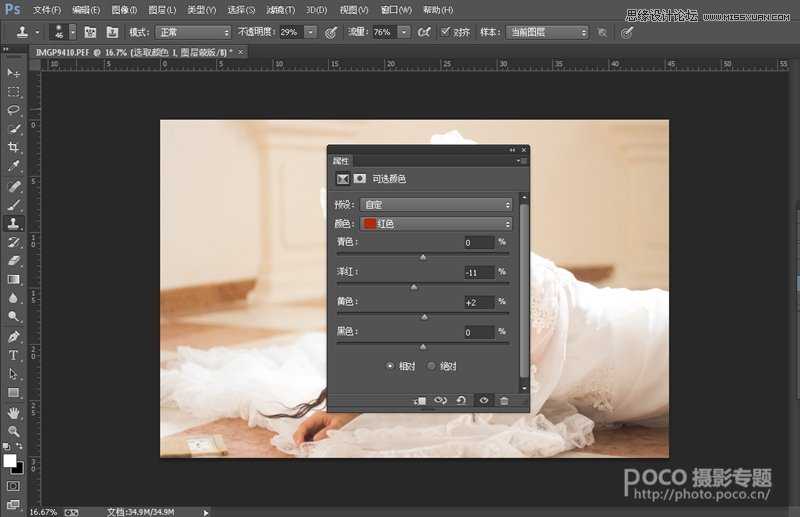
Task: Select the Hand tool
Action: (14, 412)
